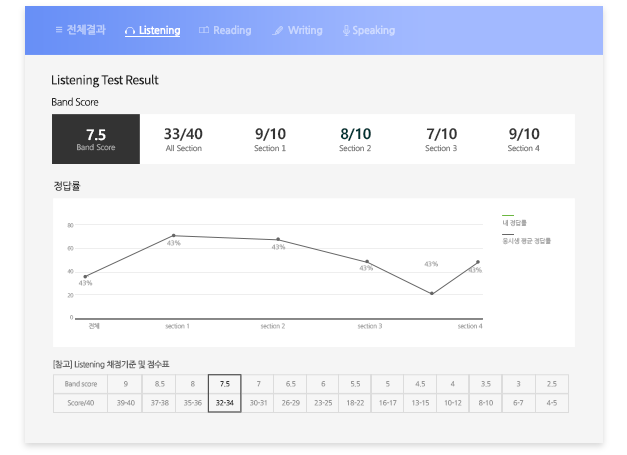Click the Listening 채점기준 및 점수표 heading
Image resolution: width=627 pixels, height=455 pixels.
111,364
